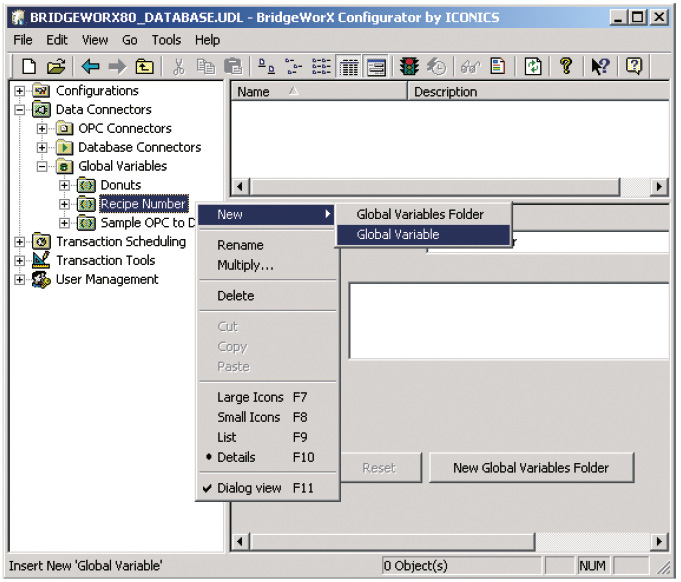681x582 pixels.
Task: Select Multiply... in context menu
Action: (268, 265)
